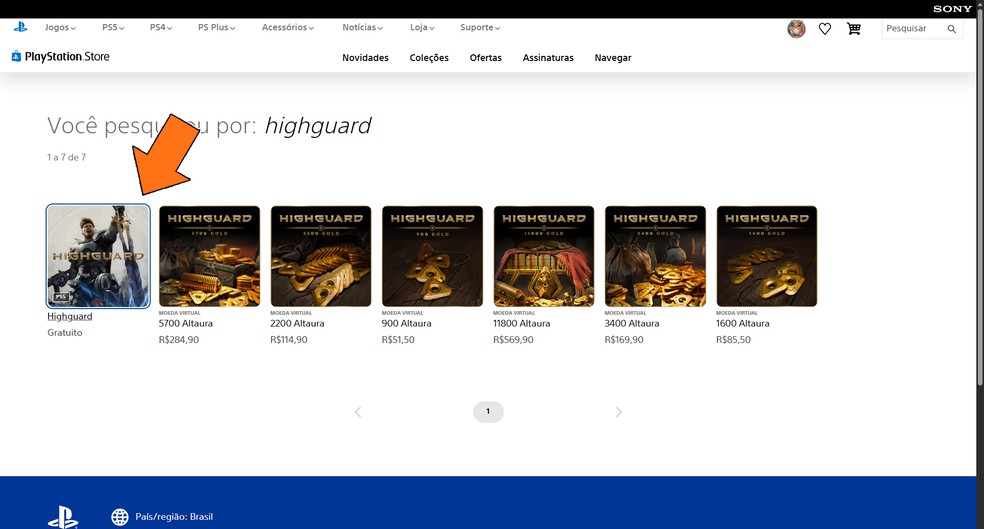This screenshot has height=529, width=984.
Task: Click the 900 Altaura product title
Action: tap(407, 324)
